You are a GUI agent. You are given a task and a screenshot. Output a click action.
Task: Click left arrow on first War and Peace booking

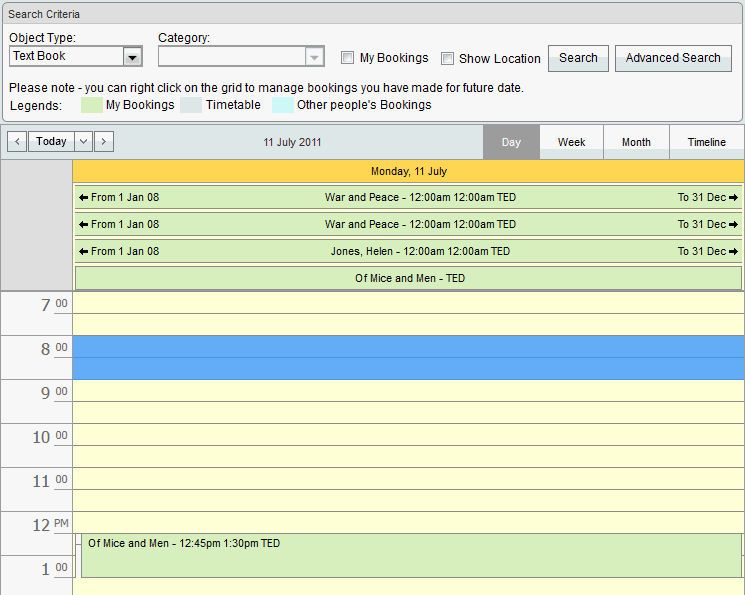[84, 197]
